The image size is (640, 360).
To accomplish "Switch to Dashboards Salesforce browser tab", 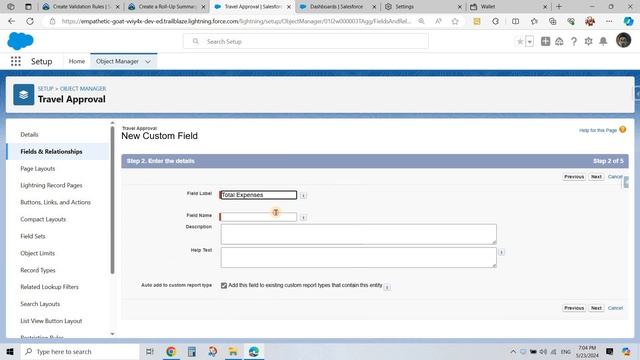I will point(337,7).
